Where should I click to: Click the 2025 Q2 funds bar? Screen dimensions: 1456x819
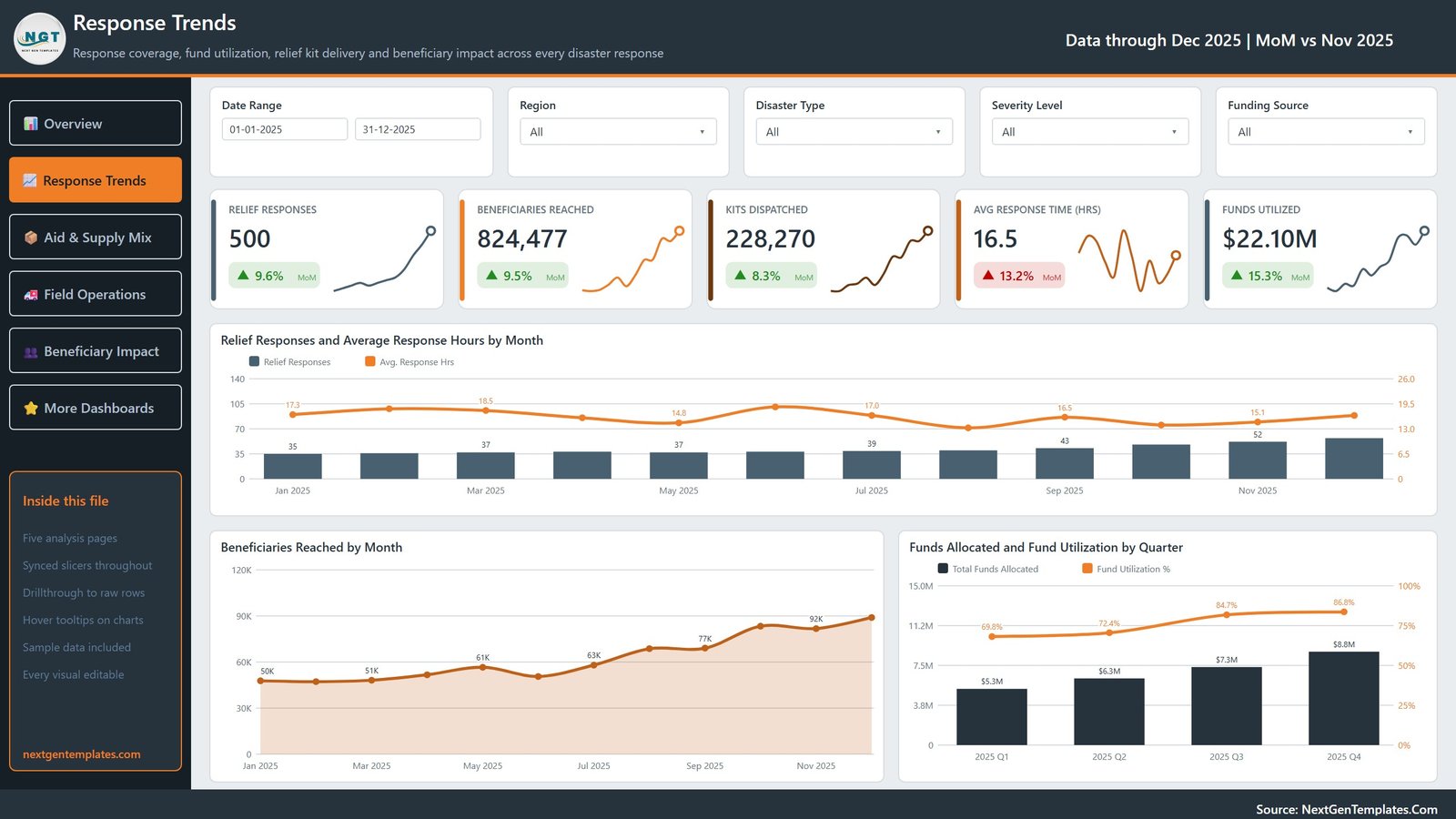1109,712
